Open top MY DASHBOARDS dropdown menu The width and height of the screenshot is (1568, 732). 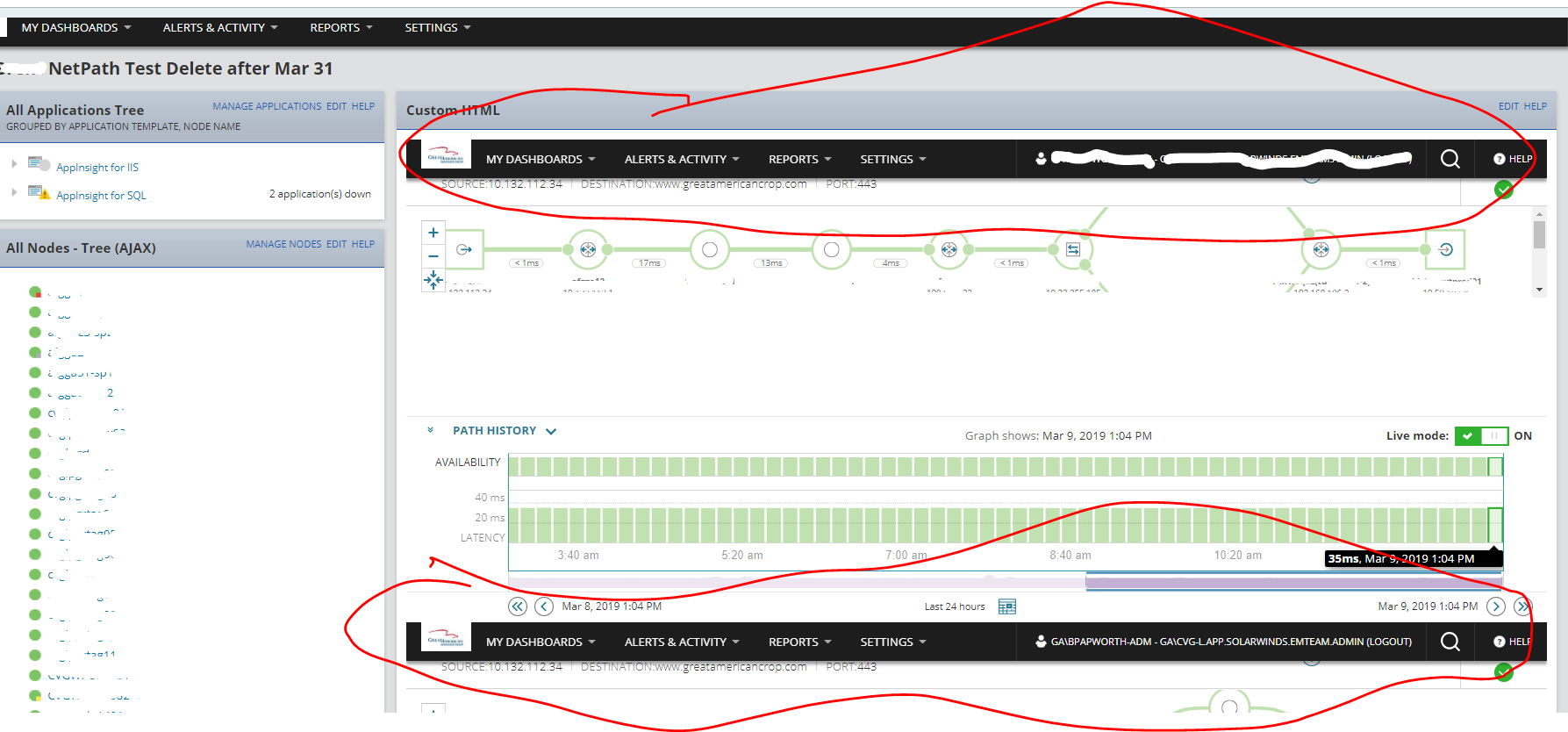point(76,27)
